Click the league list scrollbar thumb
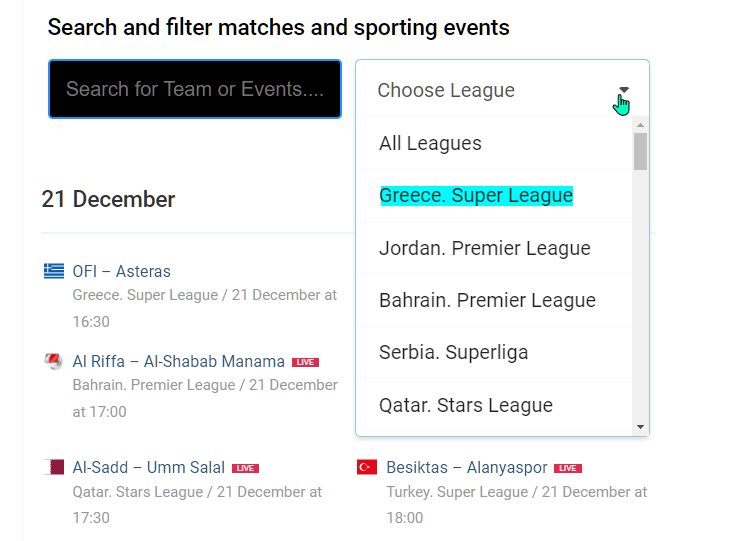 point(640,151)
